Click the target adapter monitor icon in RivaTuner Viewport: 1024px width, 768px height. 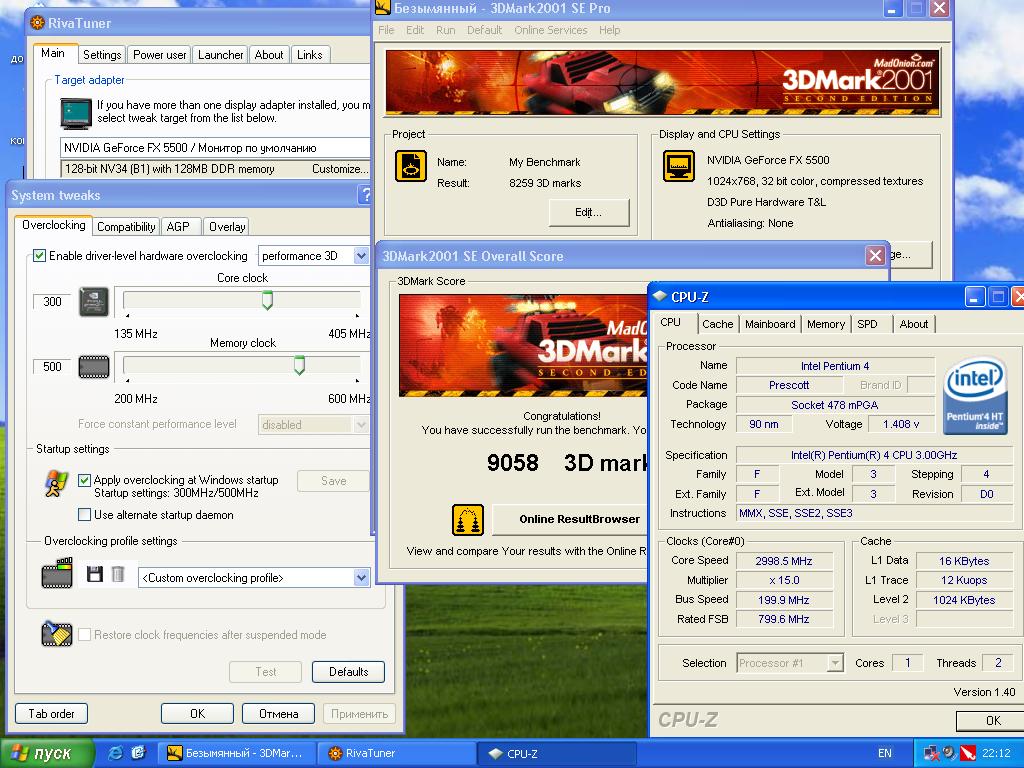pyautogui.click(x=76, y=113)
